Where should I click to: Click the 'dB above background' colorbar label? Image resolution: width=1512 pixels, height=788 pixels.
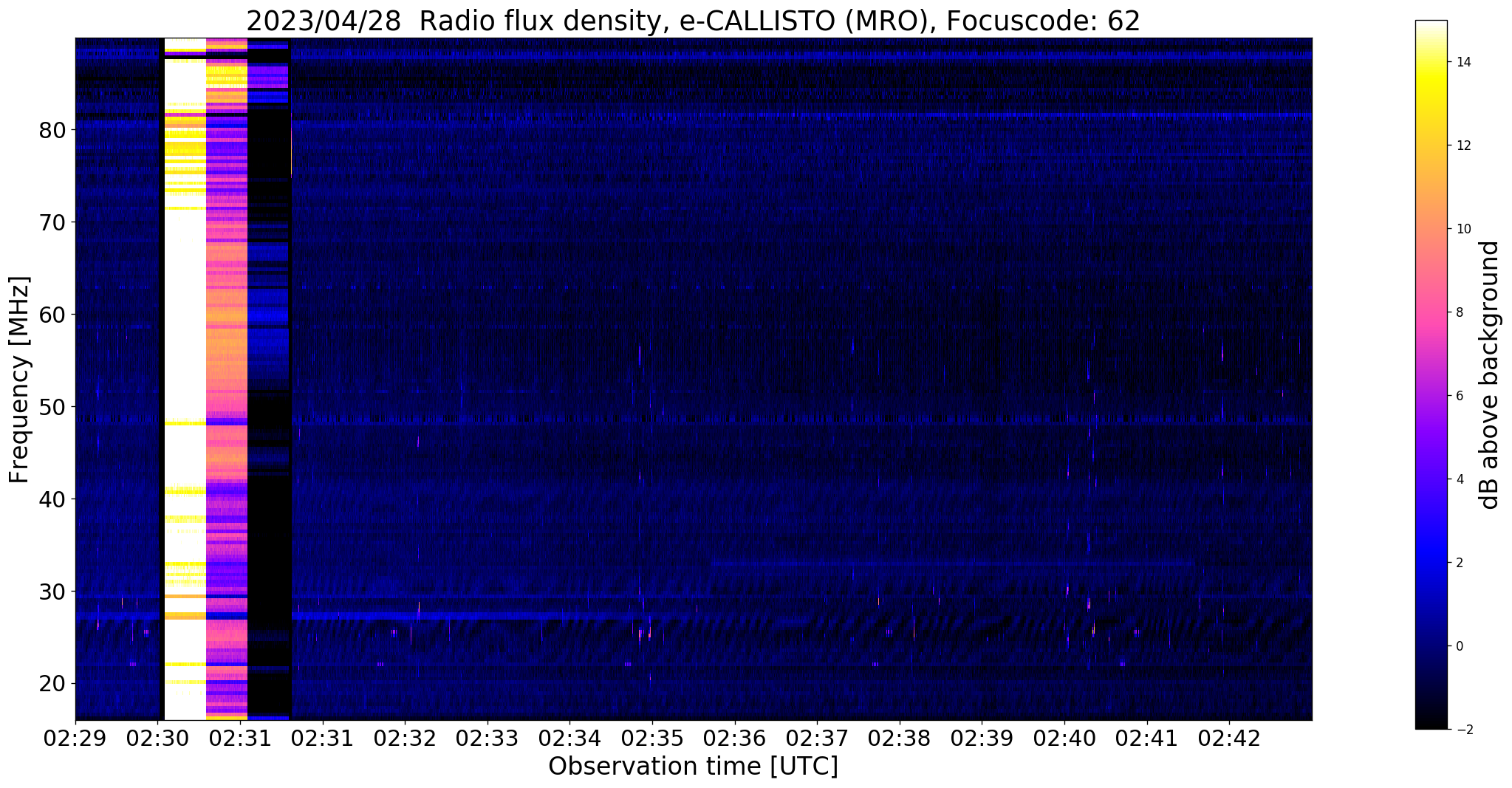(1490, 374)
